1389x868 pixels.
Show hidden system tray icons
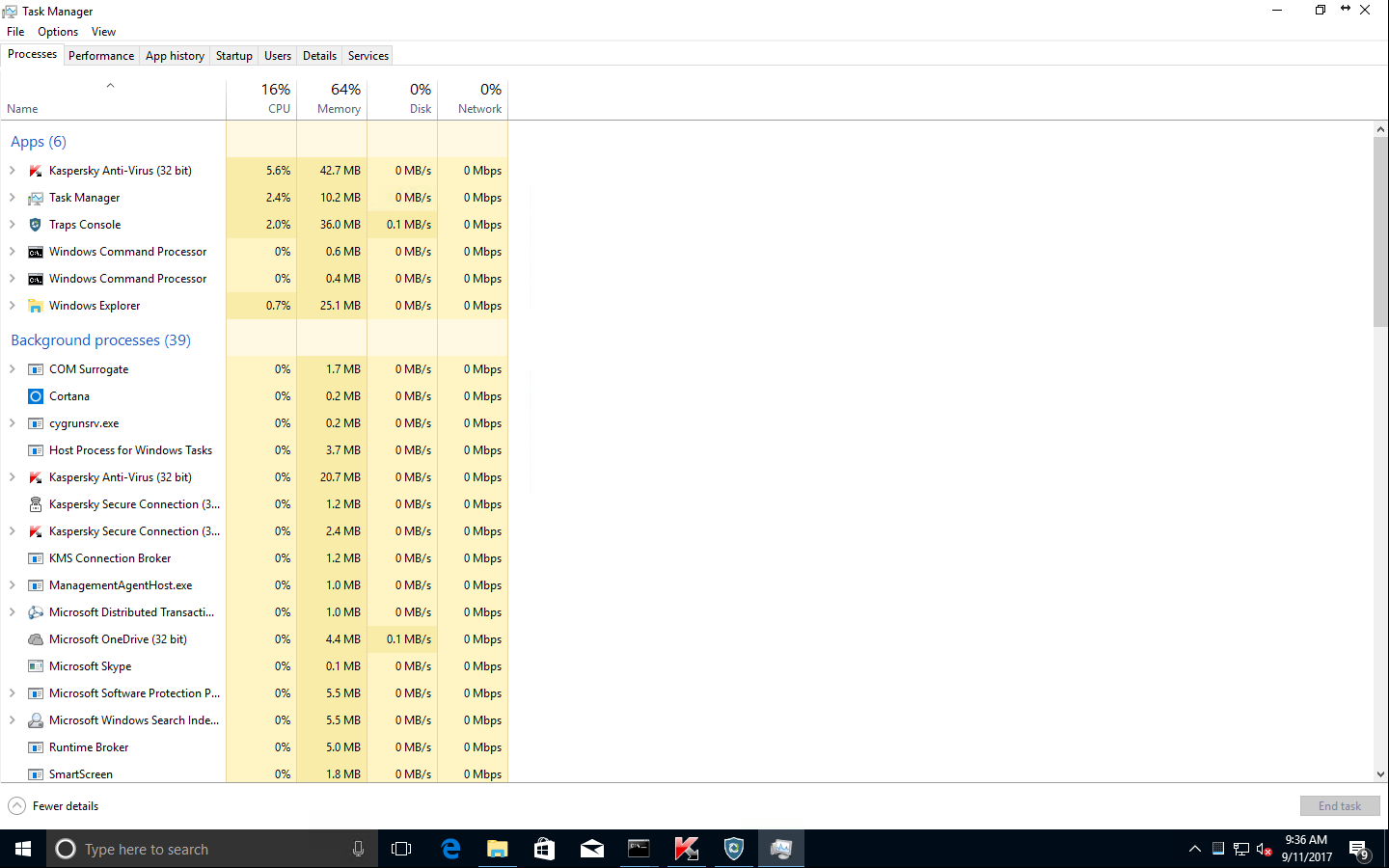coord(1195,850)
